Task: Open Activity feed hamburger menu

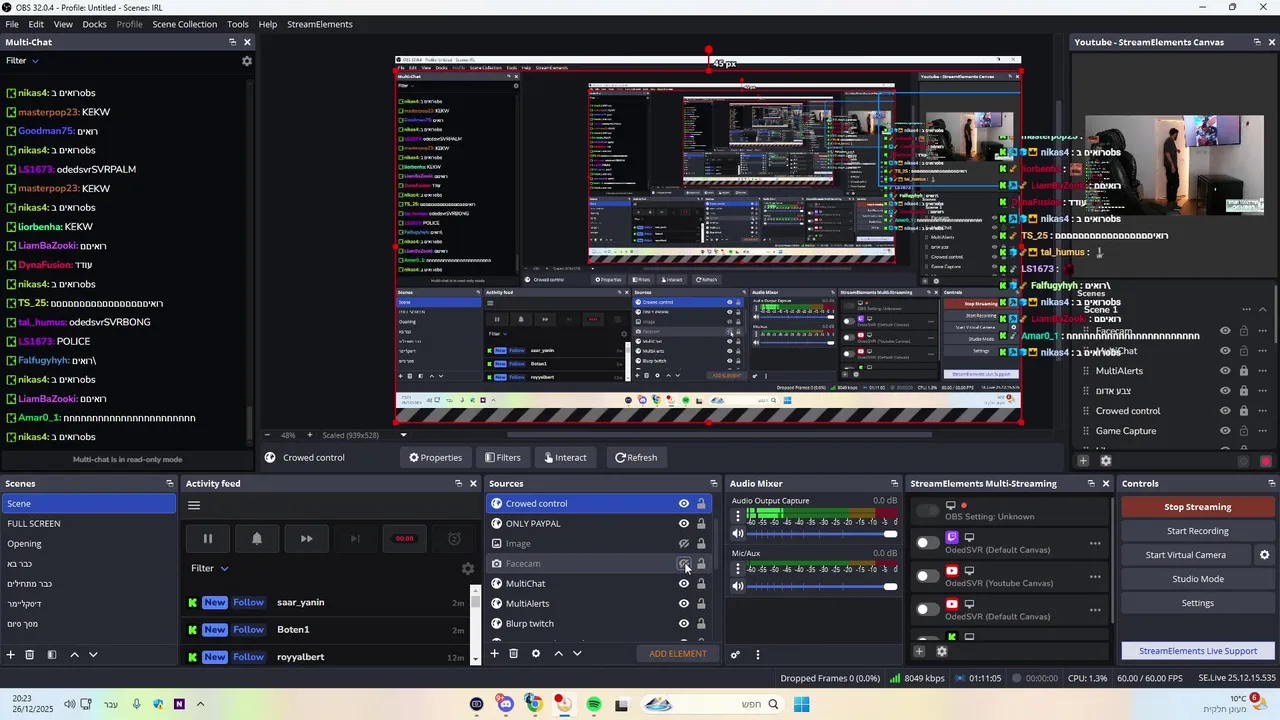Action: pos(194,505)
